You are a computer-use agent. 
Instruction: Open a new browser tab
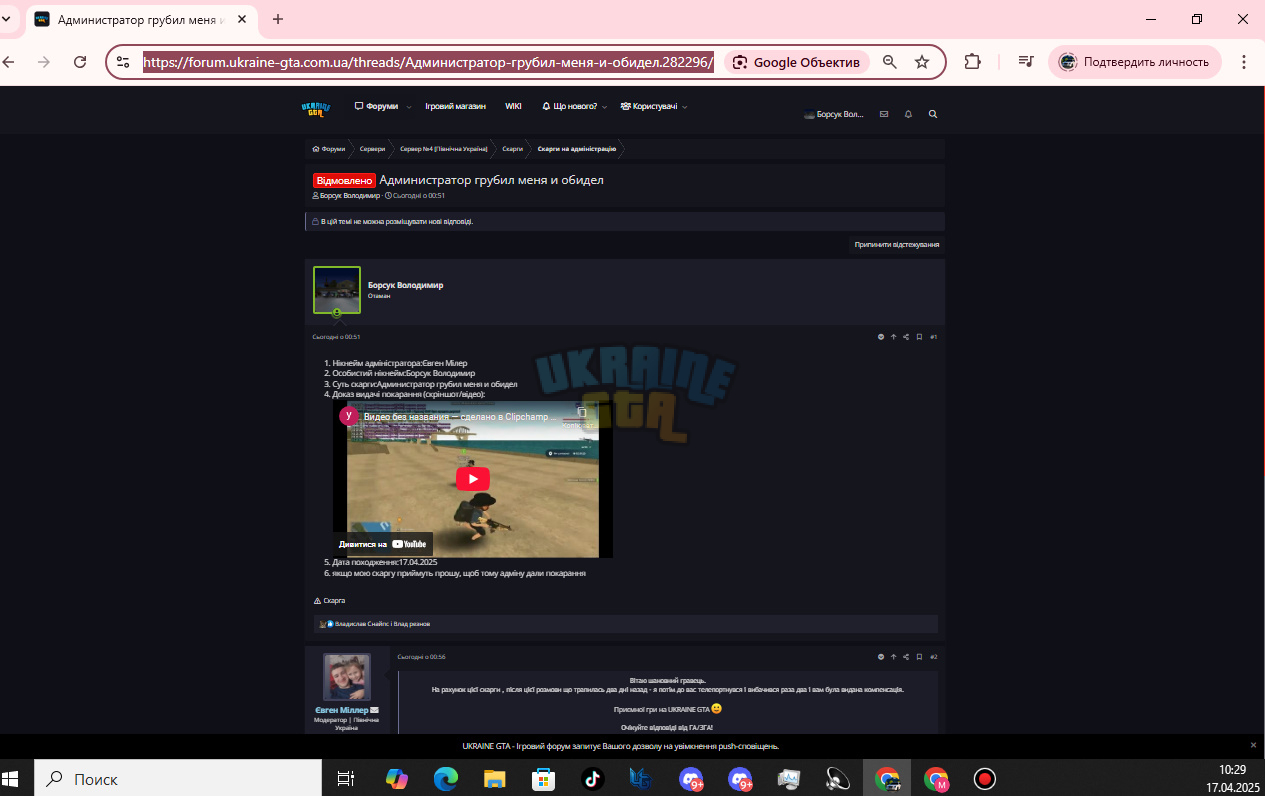point(278,19)
